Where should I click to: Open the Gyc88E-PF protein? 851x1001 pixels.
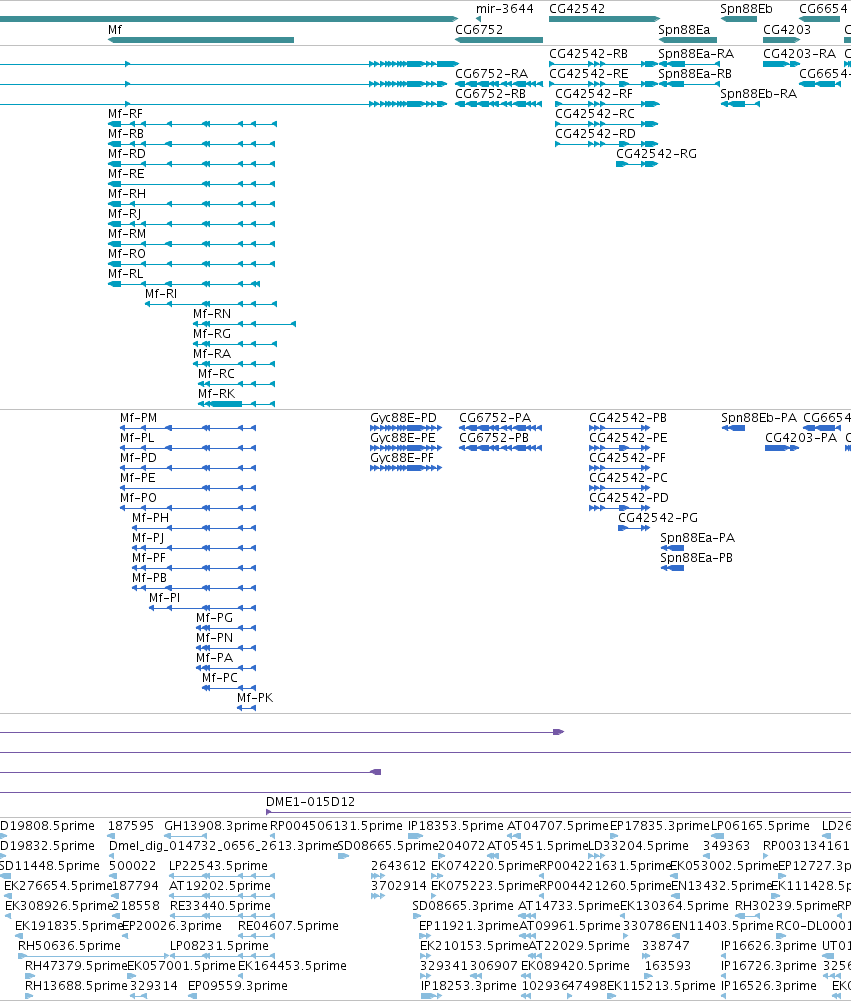tap(406, 468)
